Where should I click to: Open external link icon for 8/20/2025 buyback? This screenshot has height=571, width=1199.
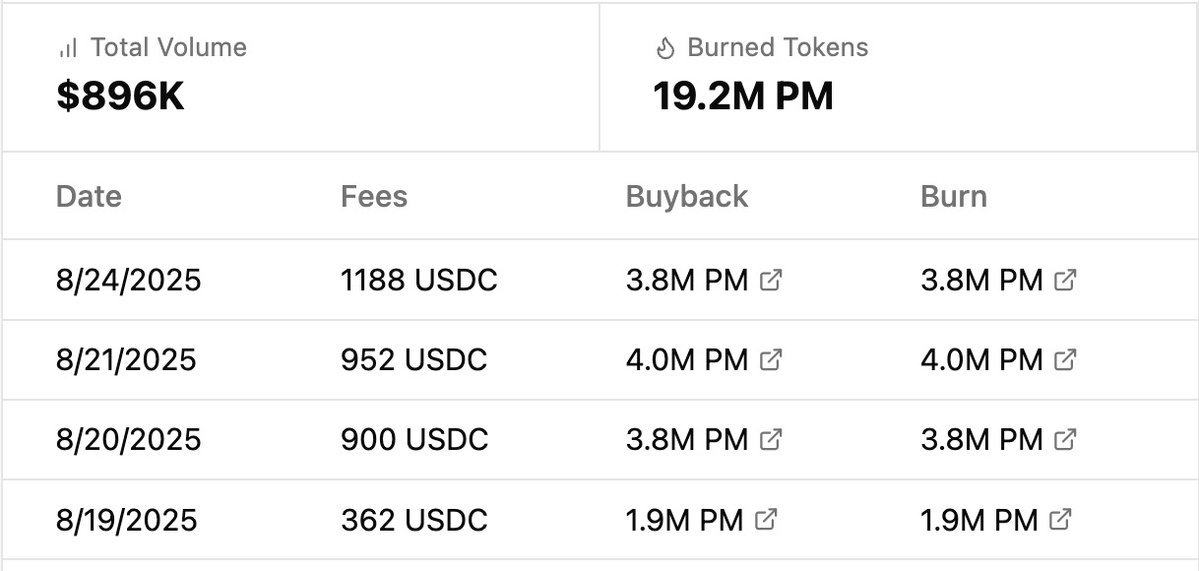771,439
